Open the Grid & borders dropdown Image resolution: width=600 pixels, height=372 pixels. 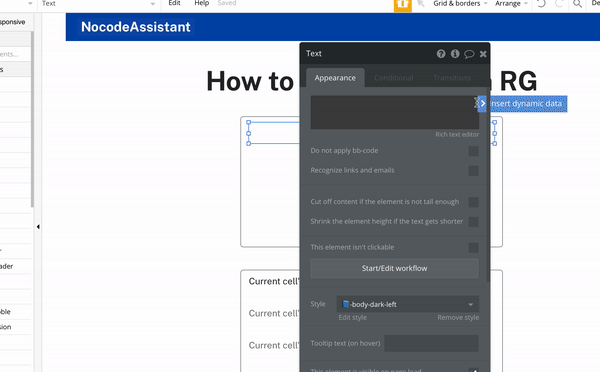[x=460, y=3]
